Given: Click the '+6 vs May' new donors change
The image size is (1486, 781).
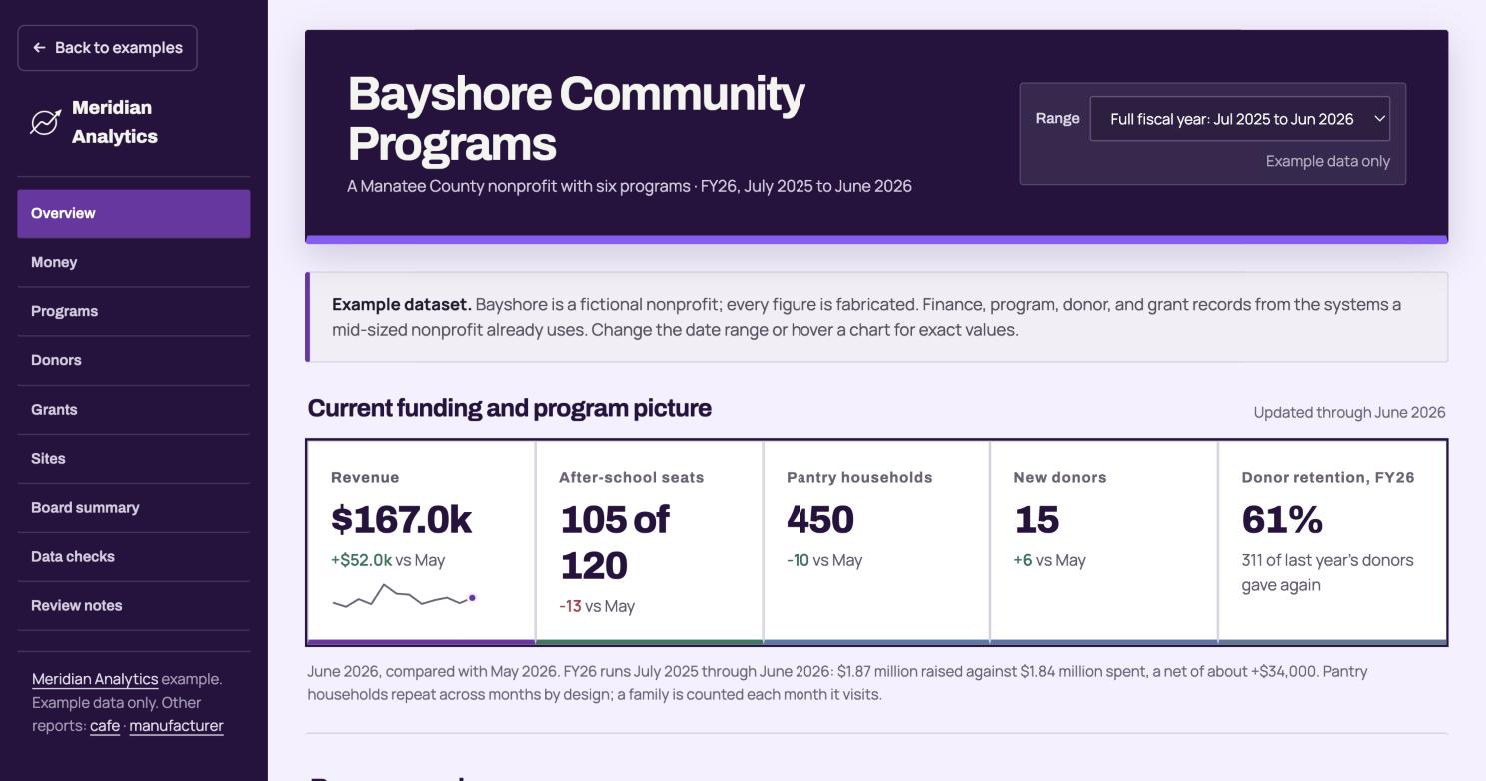Looking at the screenshot, I should [1049, 560].
